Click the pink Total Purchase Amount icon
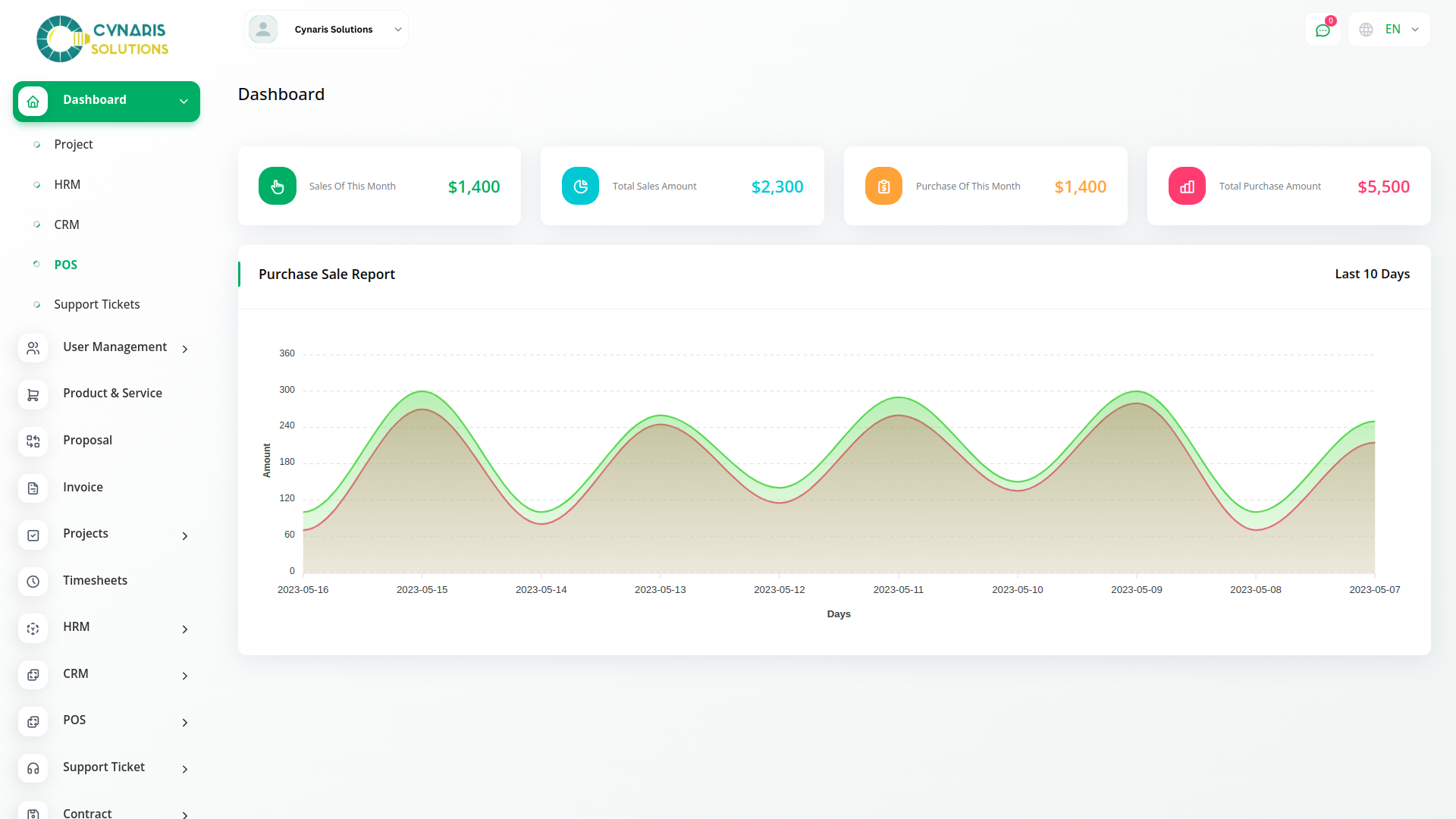Viewport: 1456px width, 819px height. [1187, 187]
